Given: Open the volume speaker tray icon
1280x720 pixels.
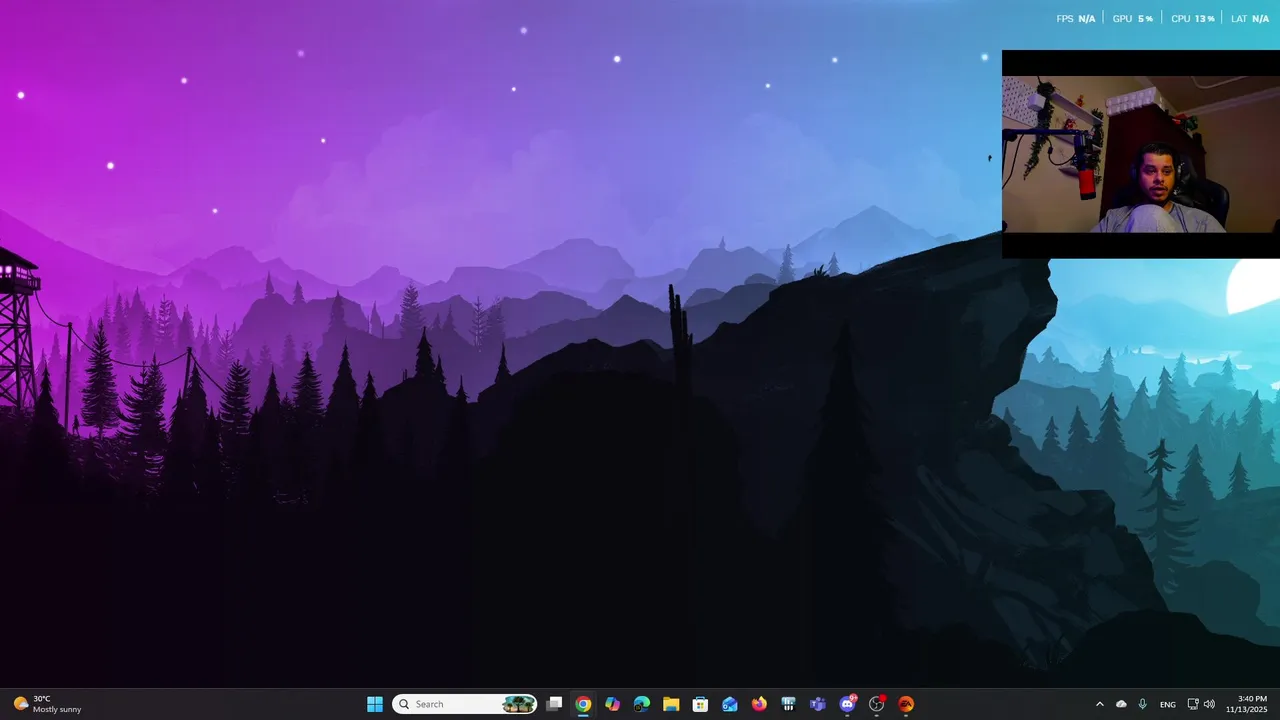Looking at the screenshot, I should (1209, 704).
